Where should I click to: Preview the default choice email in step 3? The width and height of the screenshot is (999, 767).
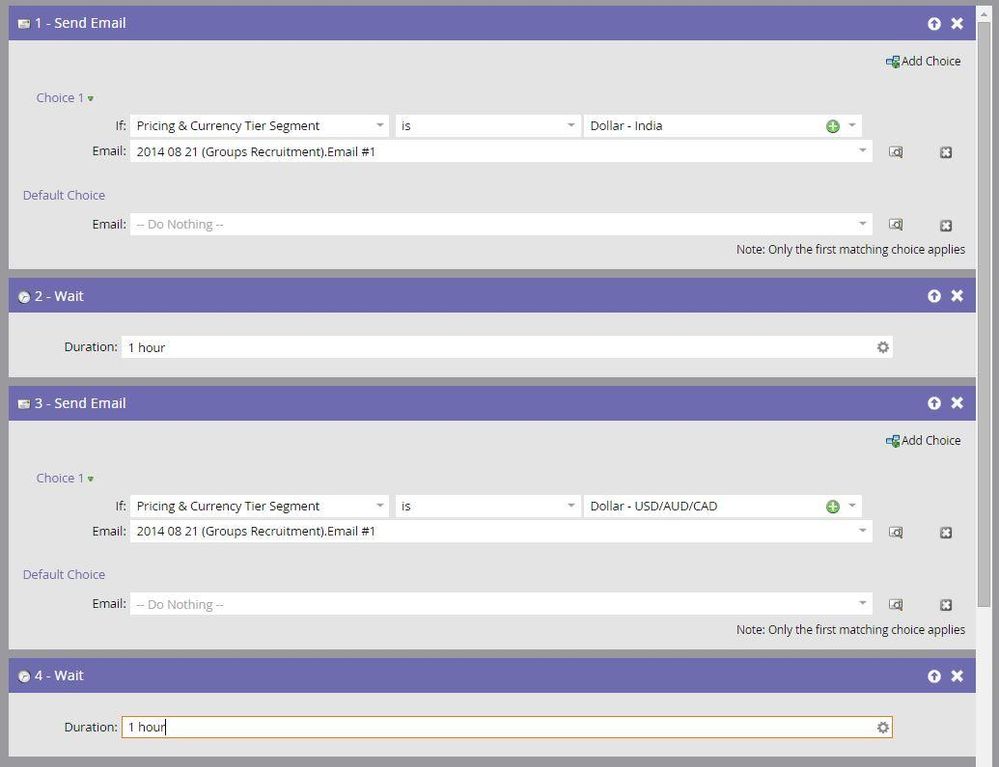(896, 604)
